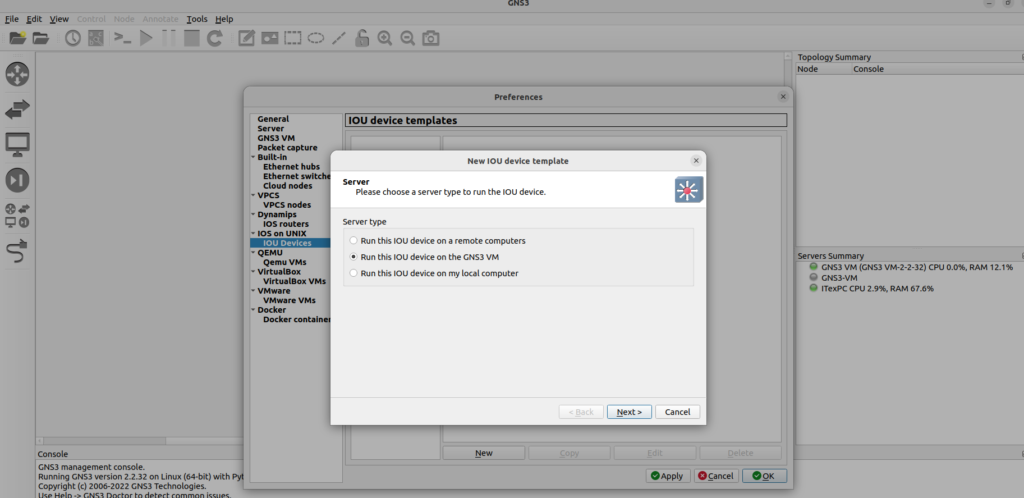This screenshot has height=498, width=1024.
Task: Show end devices in the sidebar
Action: pos(18,144)
